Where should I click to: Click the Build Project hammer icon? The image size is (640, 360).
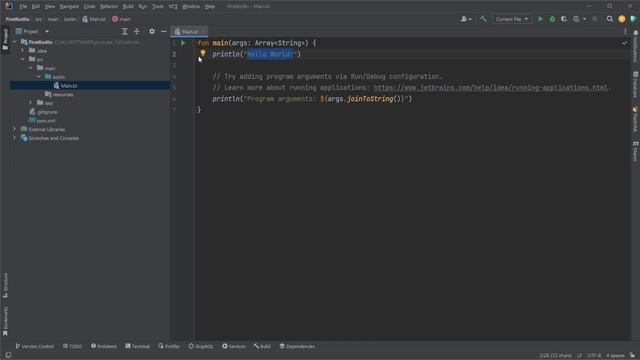click(x=483, y=19)
